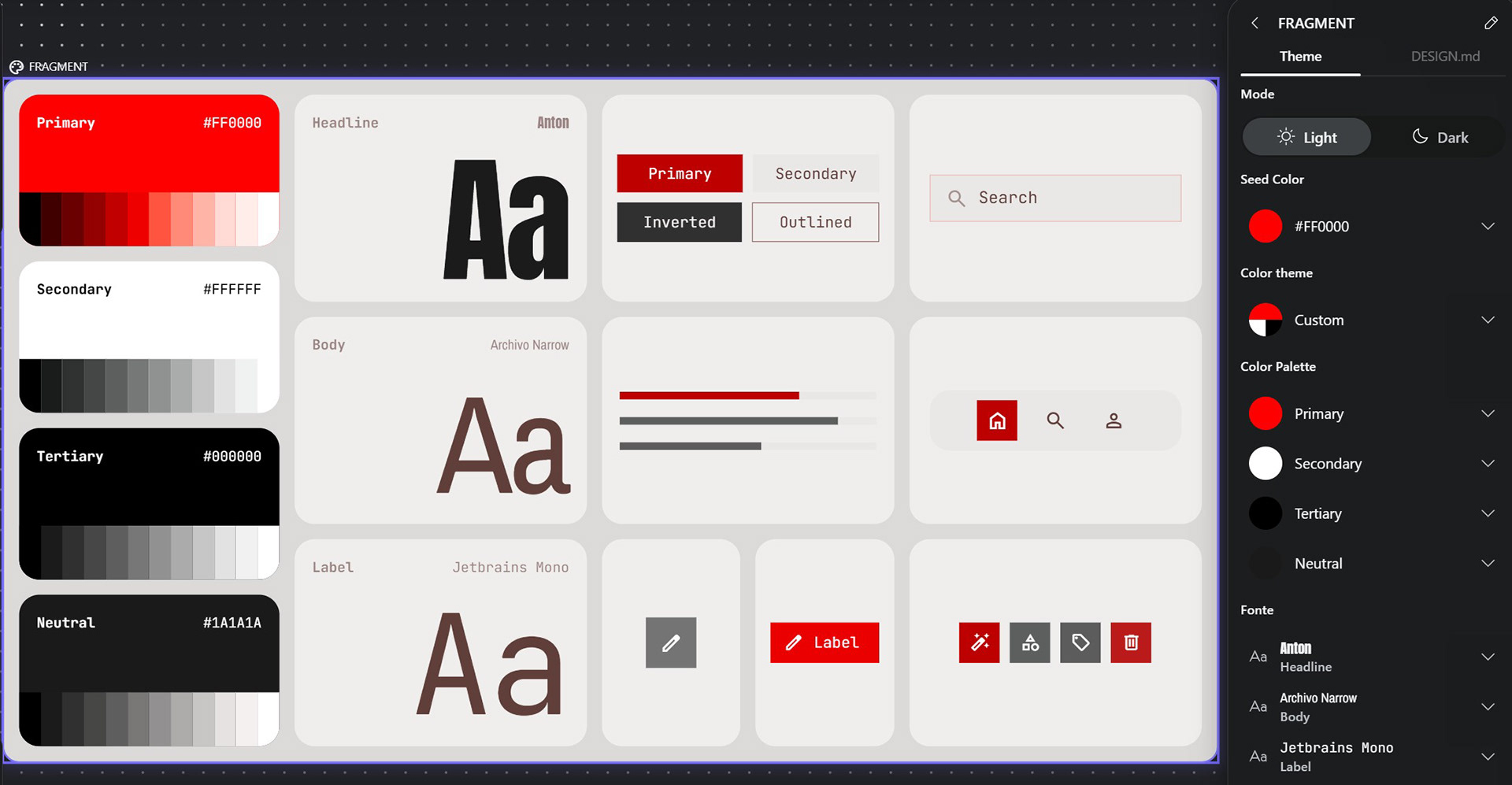The width and height of the screenshot is (1512, 785).
Task: Click the red home icon in navigation preview
Action: pos(997,420)
